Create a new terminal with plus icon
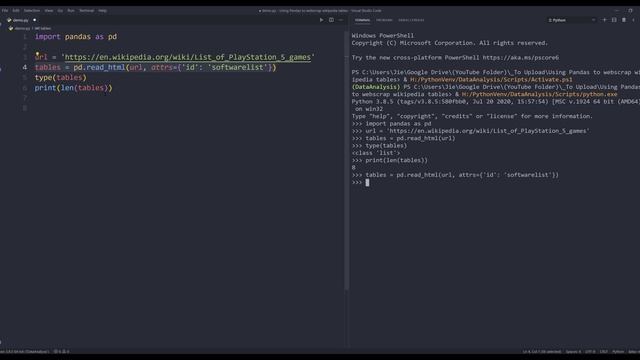The width and height of the screenshot is (640, 360). 604,20
